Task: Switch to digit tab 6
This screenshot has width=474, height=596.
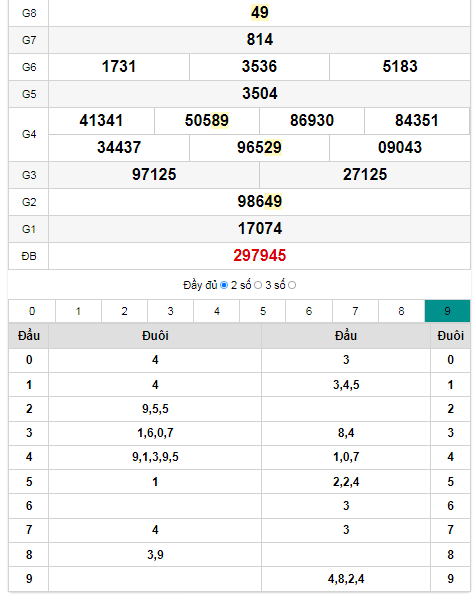Action: click(309, 311)
